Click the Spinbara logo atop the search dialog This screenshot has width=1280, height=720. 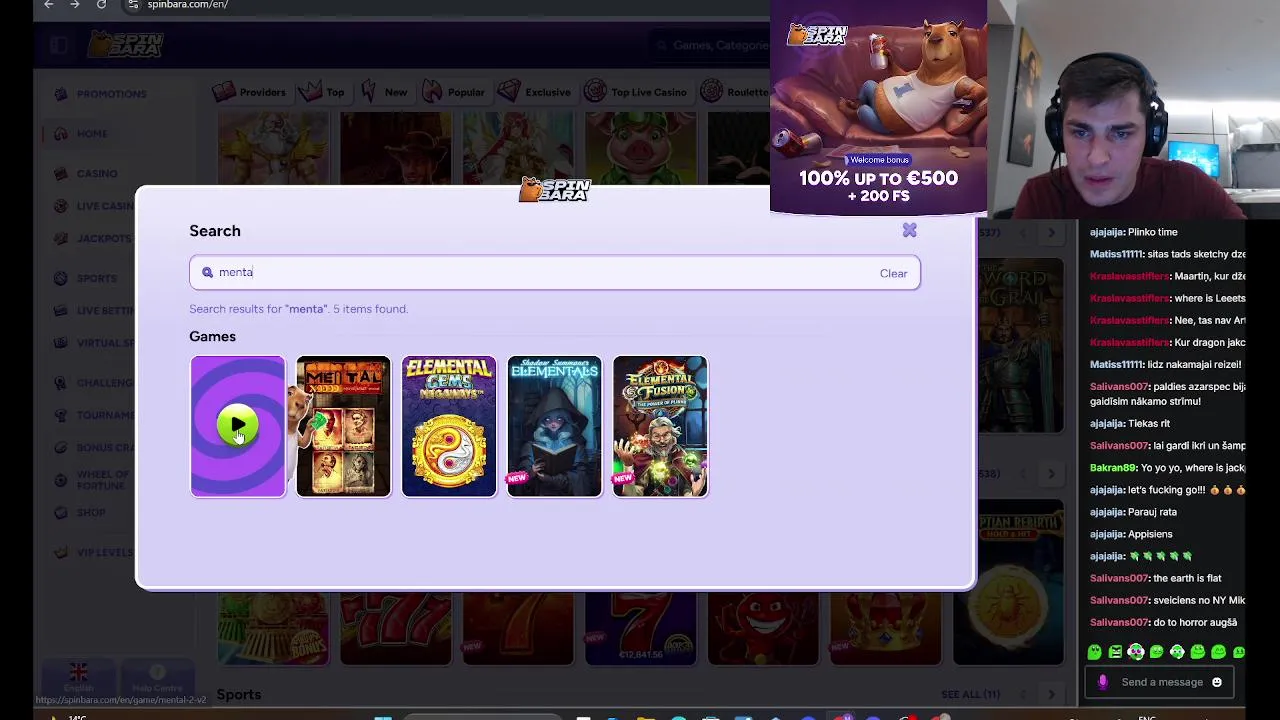click(555, 189)
